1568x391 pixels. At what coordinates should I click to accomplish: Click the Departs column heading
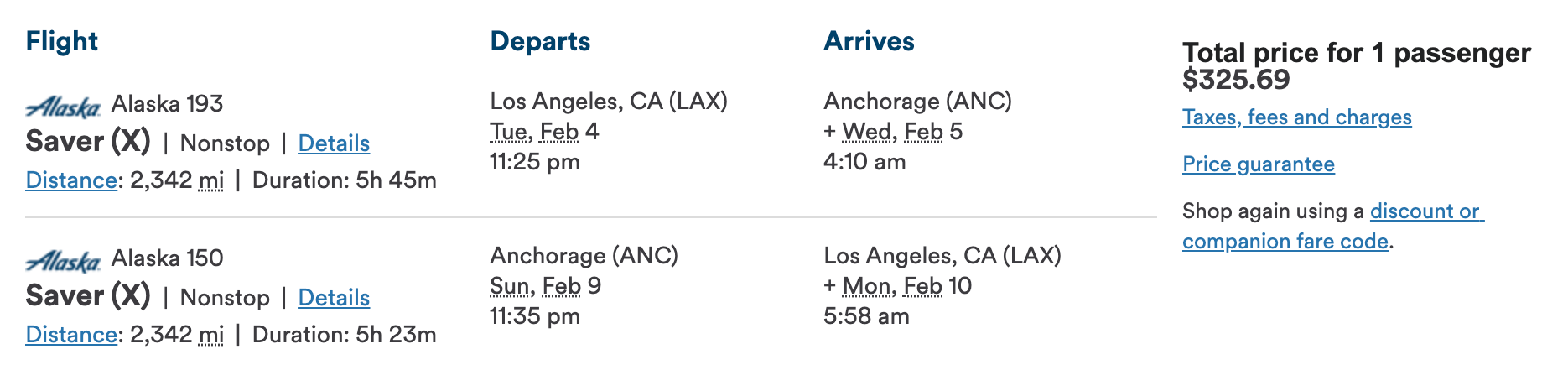540,41
